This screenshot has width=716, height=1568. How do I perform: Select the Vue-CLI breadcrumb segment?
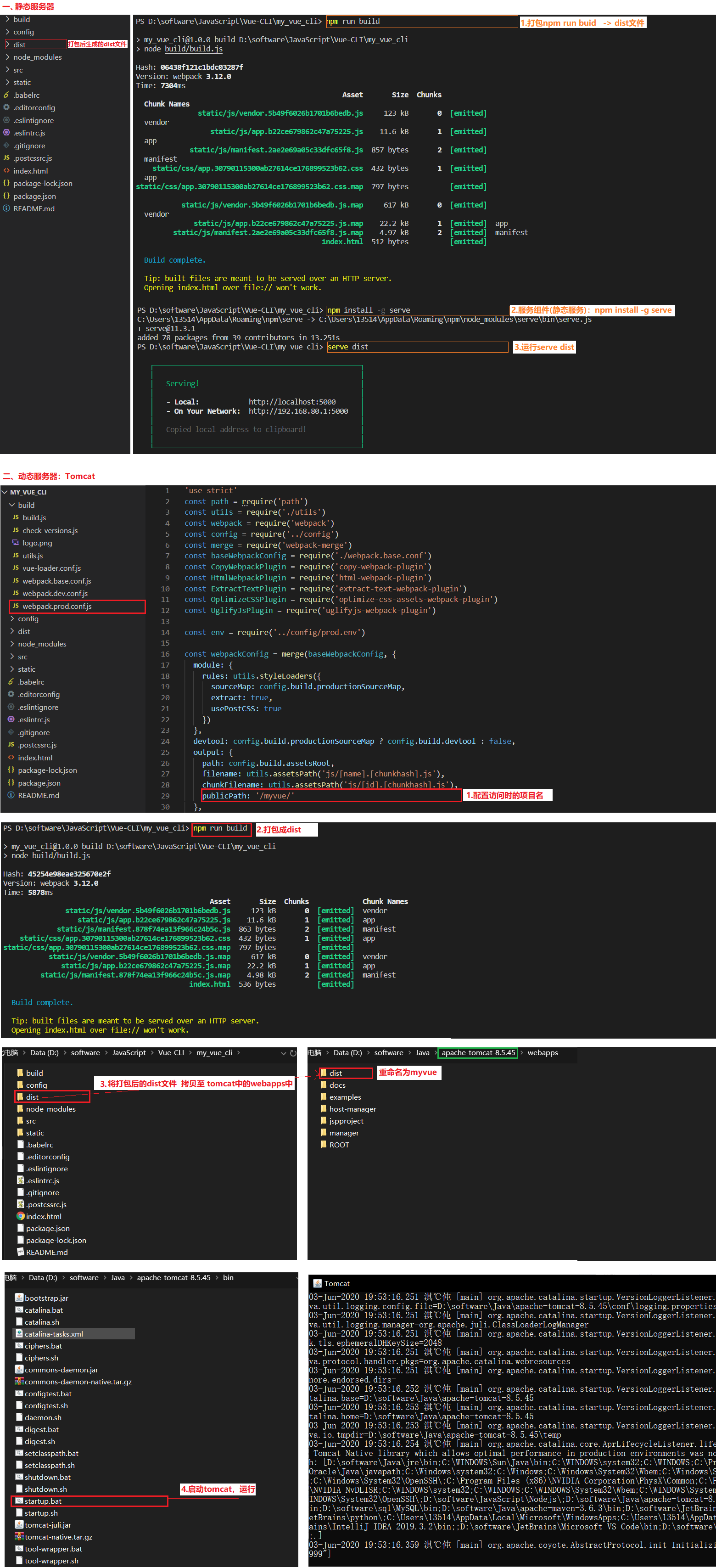coord(171,1052)
